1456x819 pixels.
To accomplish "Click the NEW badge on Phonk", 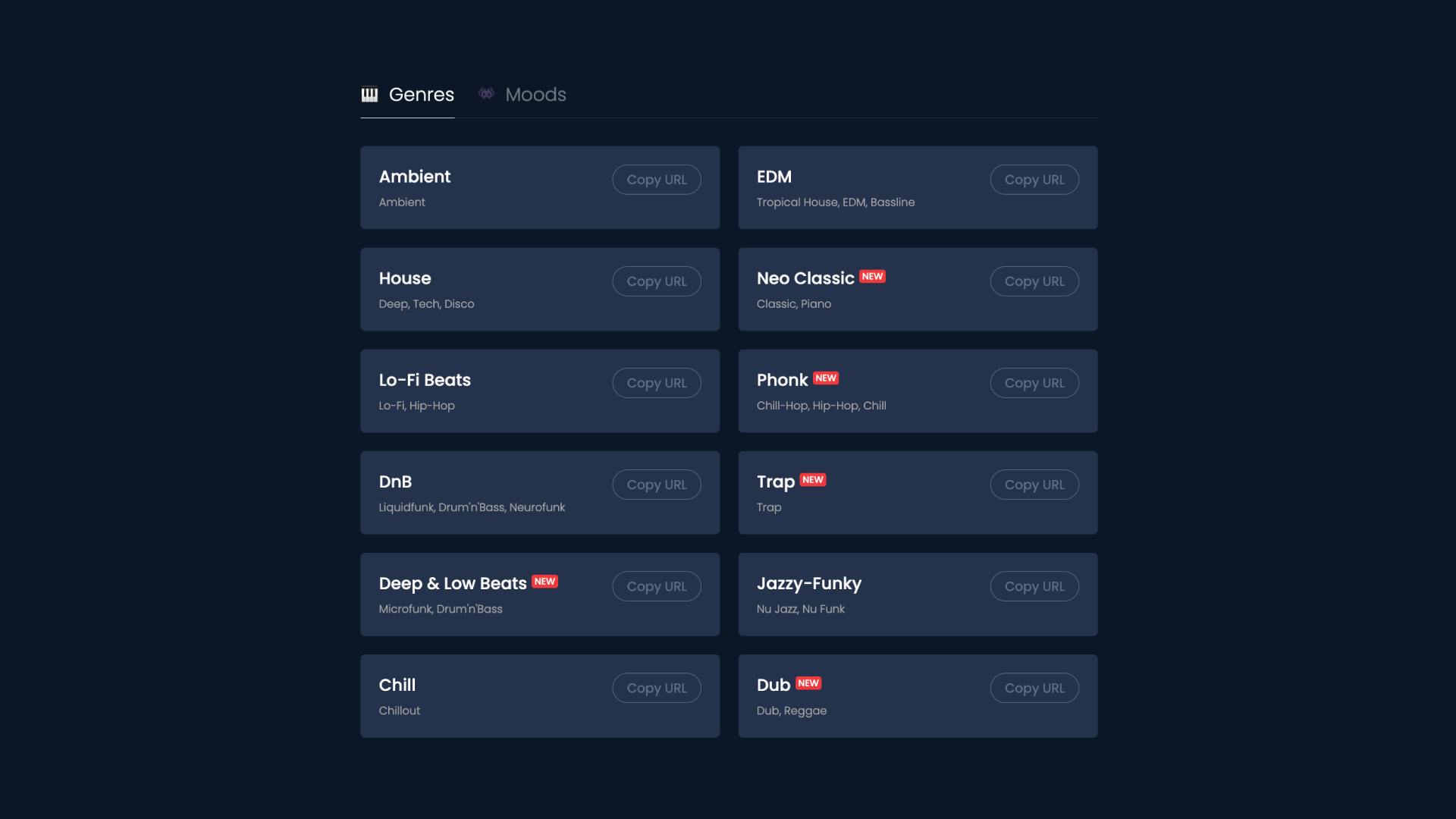I will (827, 378).
